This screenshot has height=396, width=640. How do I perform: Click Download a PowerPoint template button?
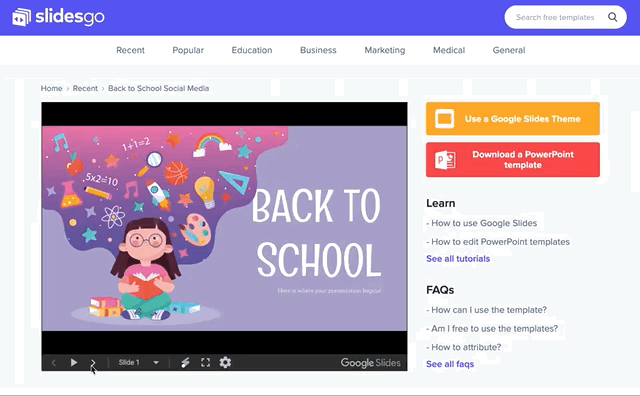click(513, 160)
